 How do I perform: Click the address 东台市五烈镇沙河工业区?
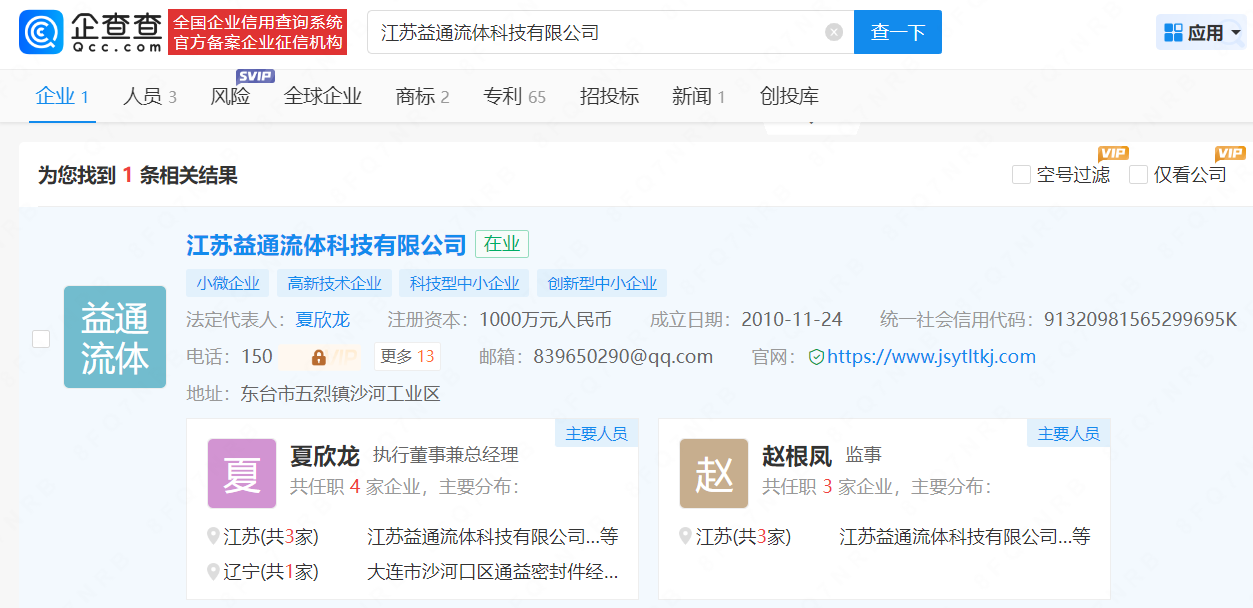coord(340,394)
